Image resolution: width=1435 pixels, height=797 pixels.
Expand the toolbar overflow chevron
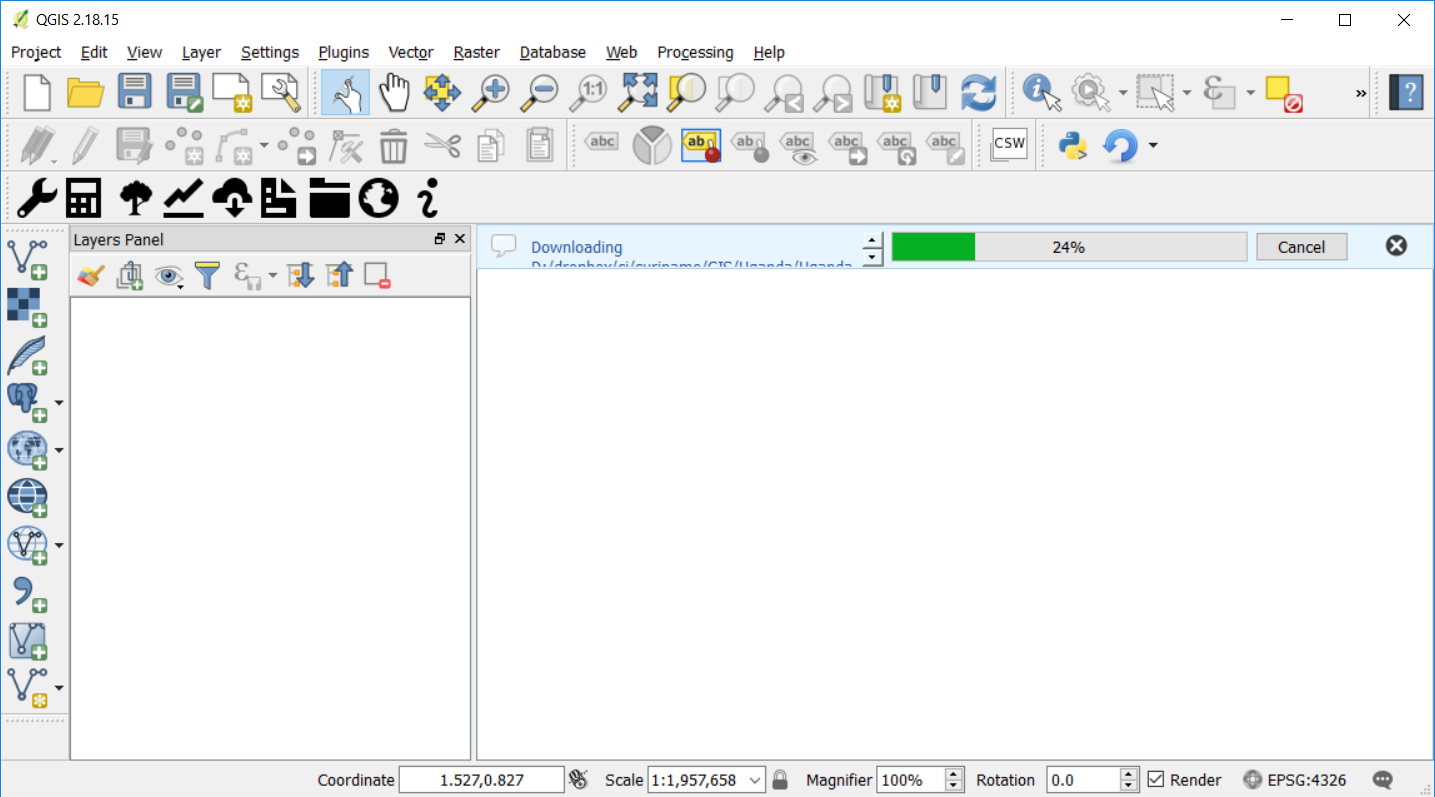(x=1360, y=94)
